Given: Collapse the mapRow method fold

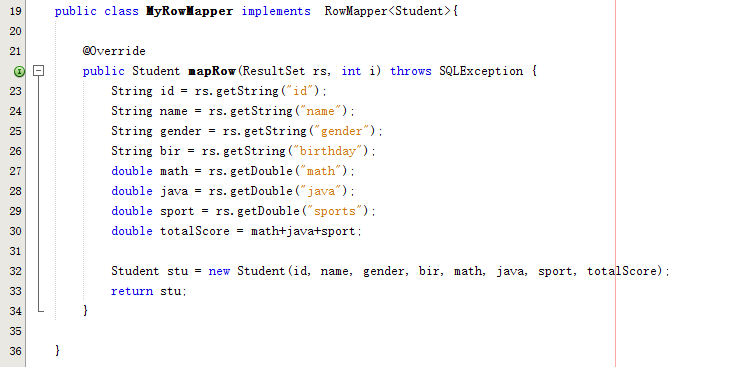Looking at the screenshot, I should 39,71.
